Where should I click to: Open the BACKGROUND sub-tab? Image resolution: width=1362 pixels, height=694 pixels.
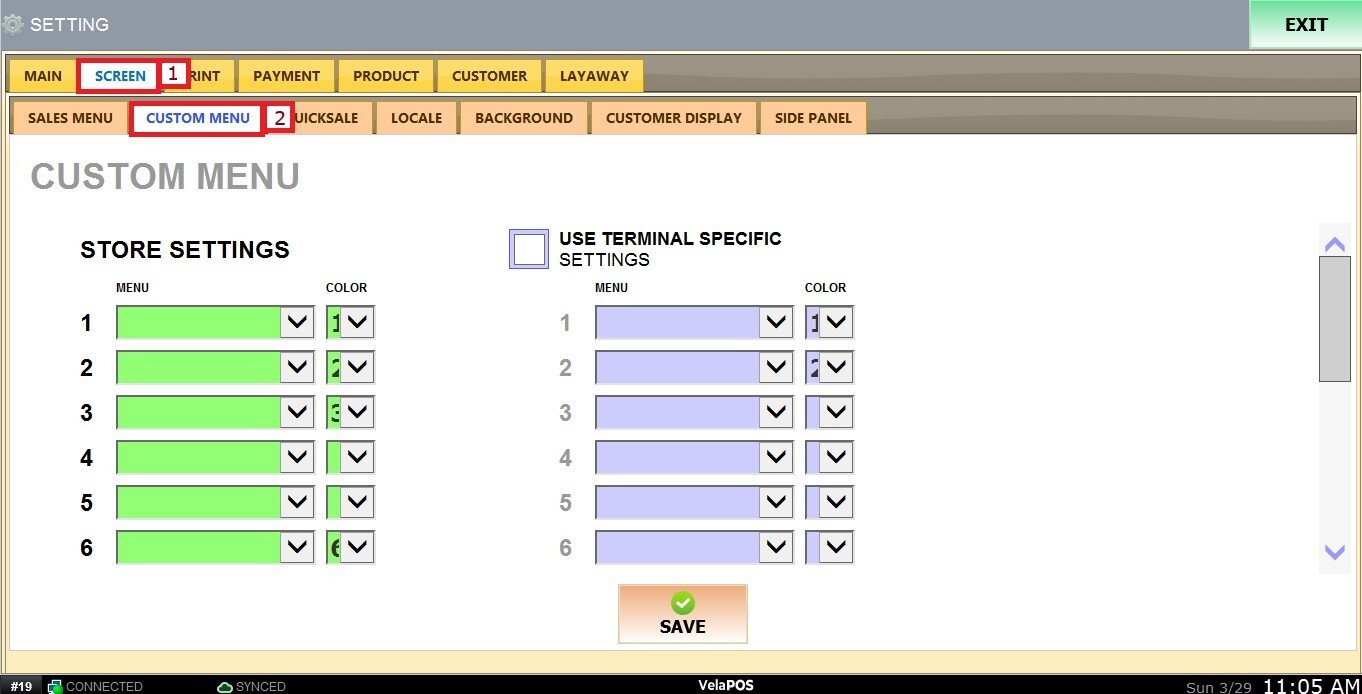tap(523, 118)
